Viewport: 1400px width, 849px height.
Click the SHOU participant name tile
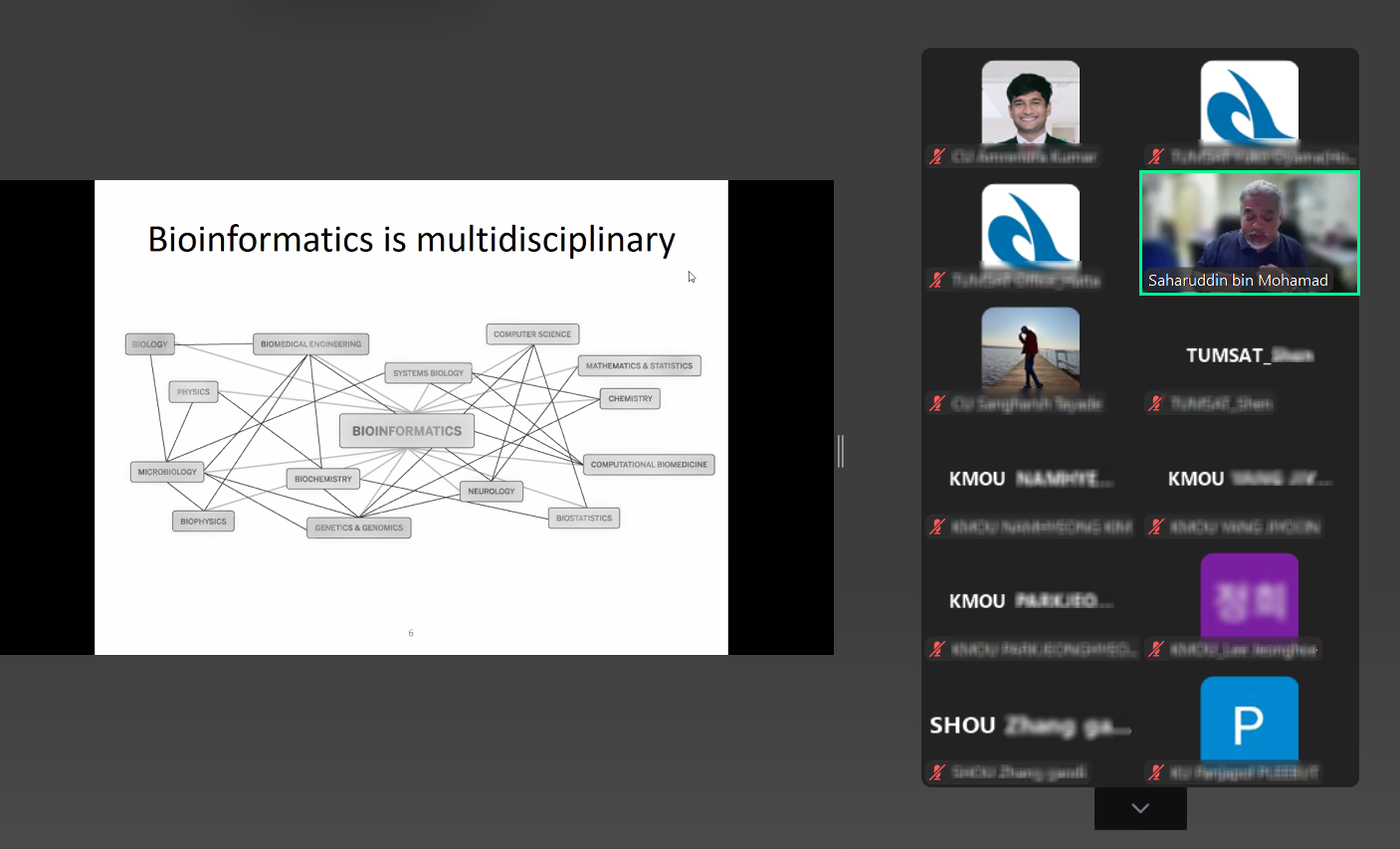pos(1030,725)
